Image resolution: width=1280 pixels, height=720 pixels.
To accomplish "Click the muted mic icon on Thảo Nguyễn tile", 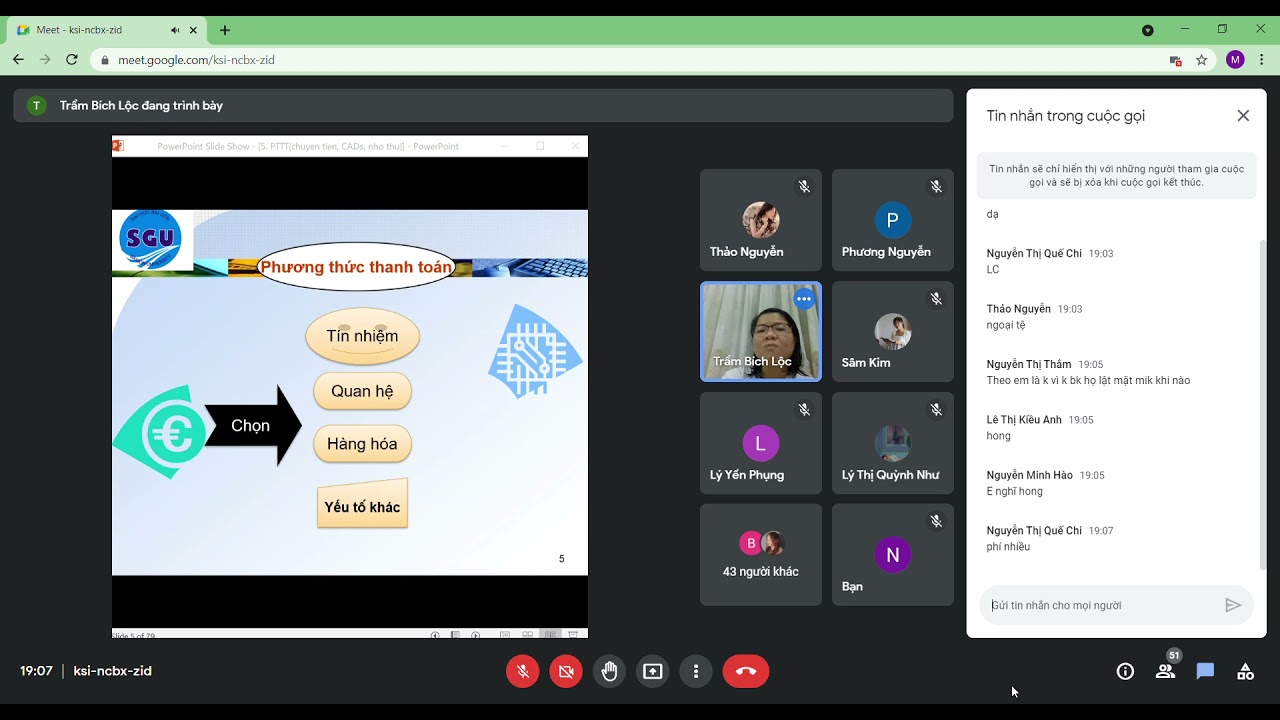I will point(803,187).
